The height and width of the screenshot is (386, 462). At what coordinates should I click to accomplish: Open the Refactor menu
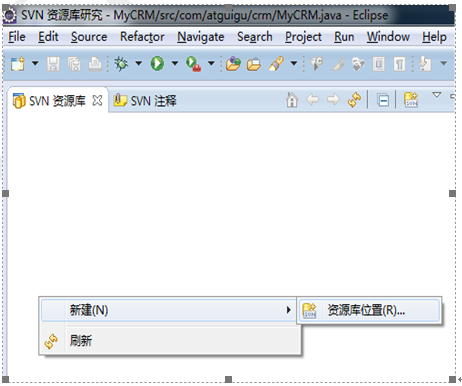click(x=142, y=37)
